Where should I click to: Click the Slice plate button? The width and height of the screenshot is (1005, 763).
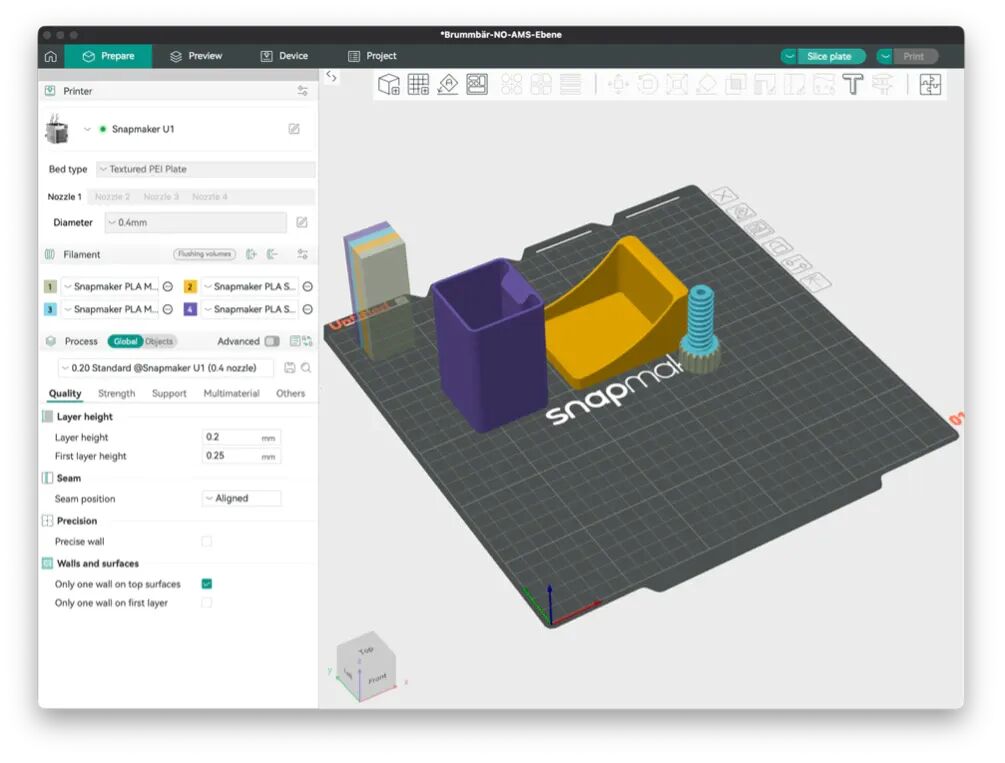831,56
